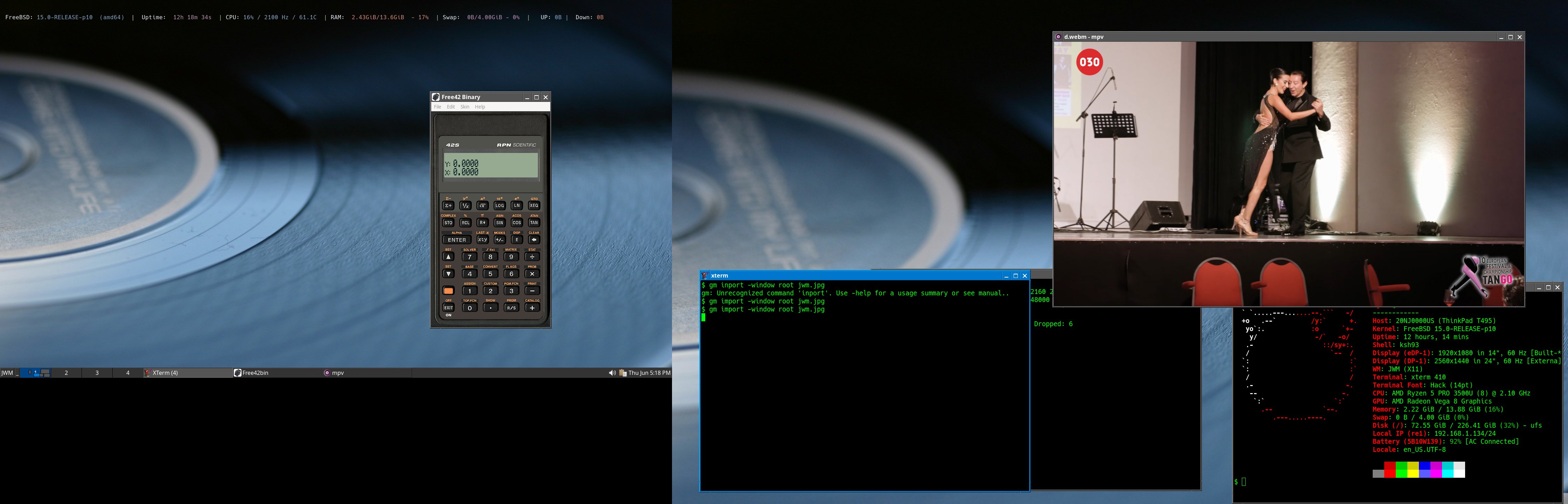Screen dimensions: 1568x504
Task: Click the SIN key
Action: [500, 223]
